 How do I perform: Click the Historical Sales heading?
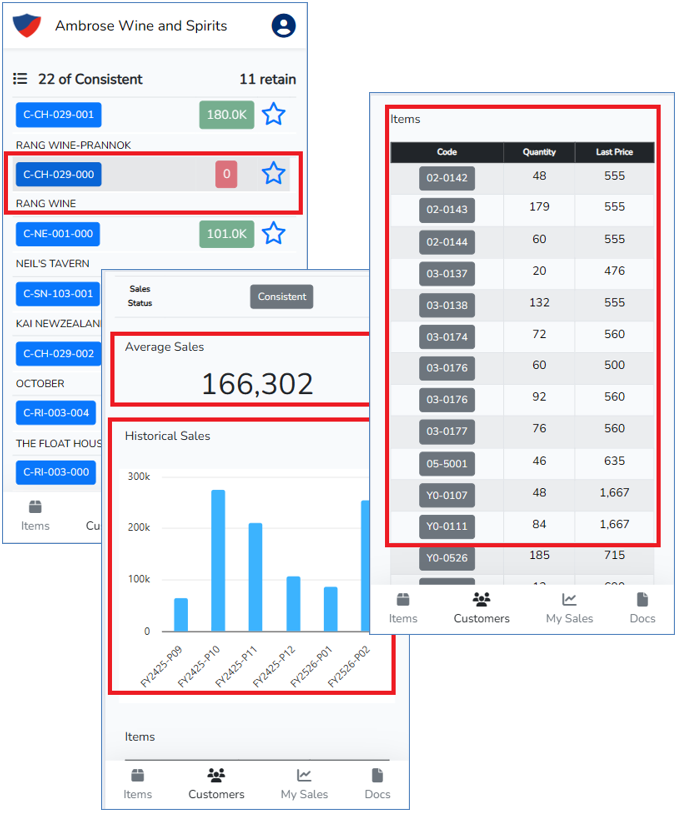[167, 436]
